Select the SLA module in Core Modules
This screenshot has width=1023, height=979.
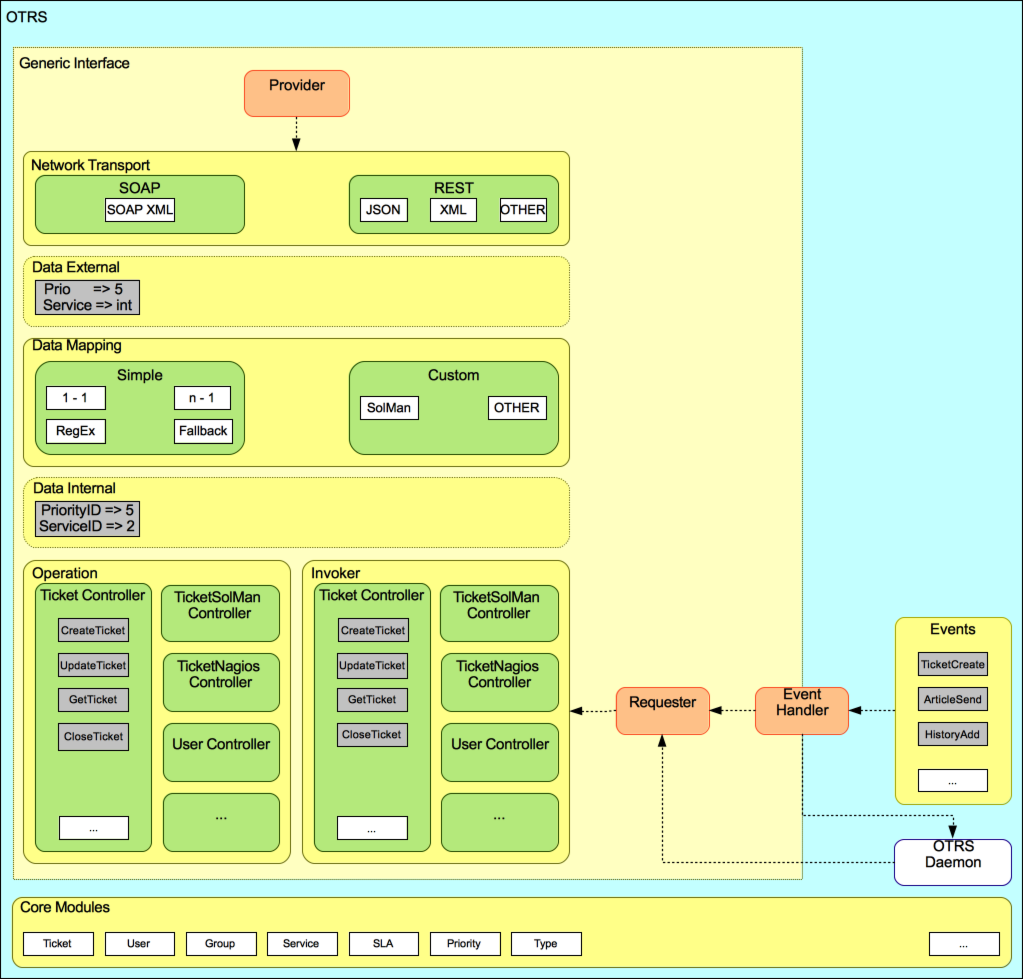(383, 943)
